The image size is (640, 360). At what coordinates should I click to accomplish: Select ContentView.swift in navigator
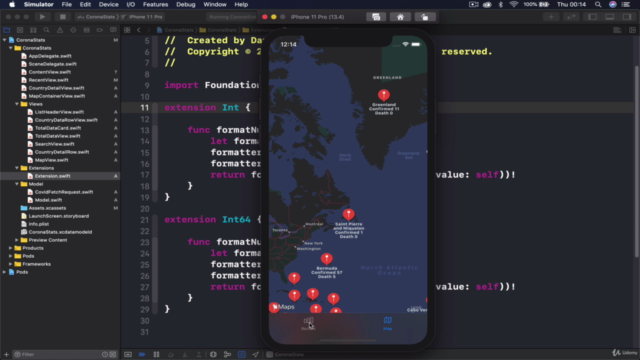[49, 72]
